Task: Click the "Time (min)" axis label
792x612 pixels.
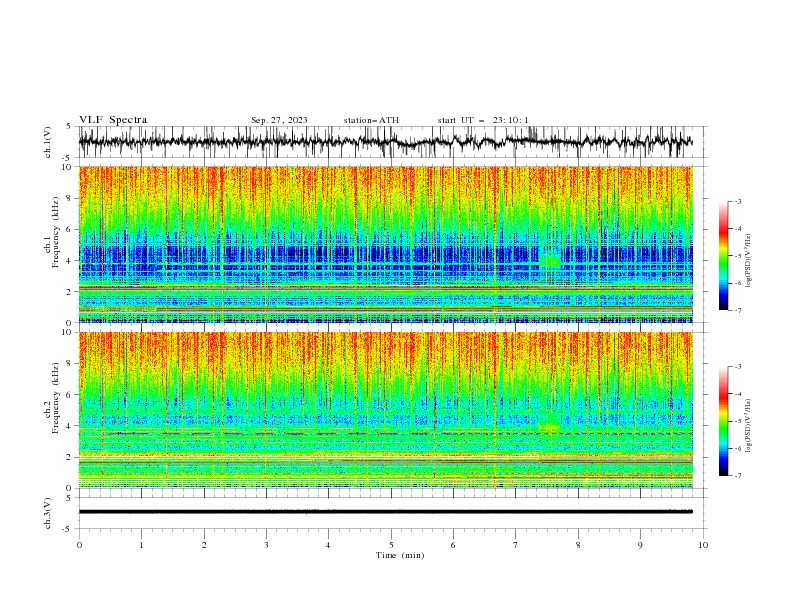Action: [x=400, y=555]
